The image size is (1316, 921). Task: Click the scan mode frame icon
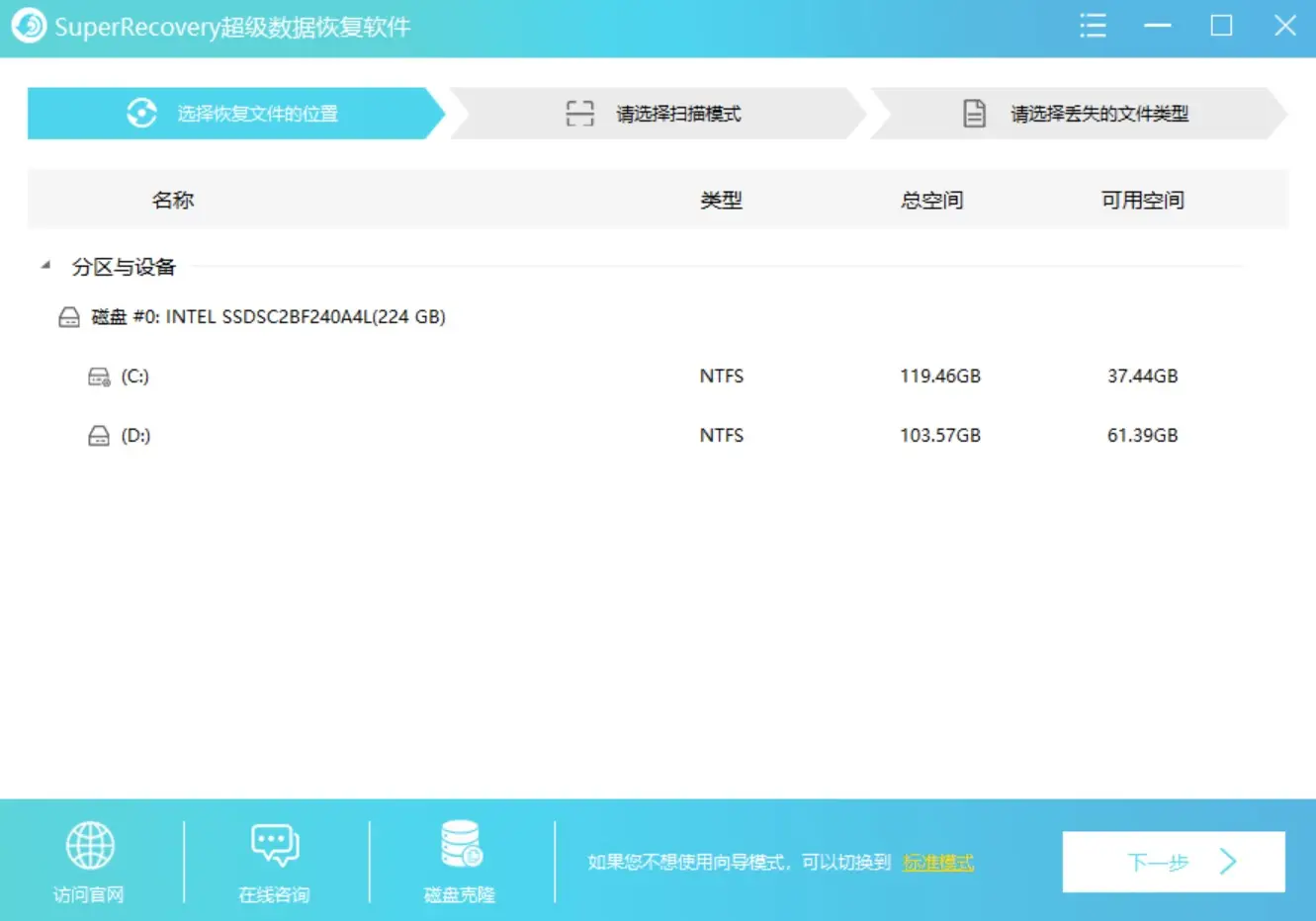(x=579, y=113)
